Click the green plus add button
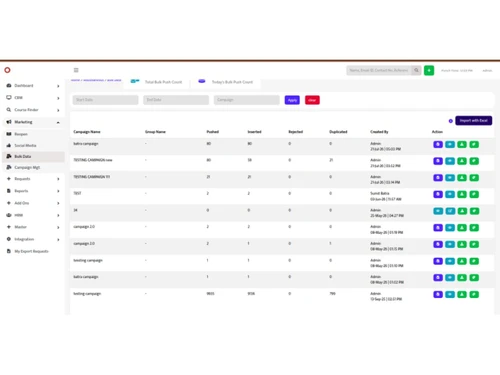The image size is (500, 375). (x=429, y=70)
